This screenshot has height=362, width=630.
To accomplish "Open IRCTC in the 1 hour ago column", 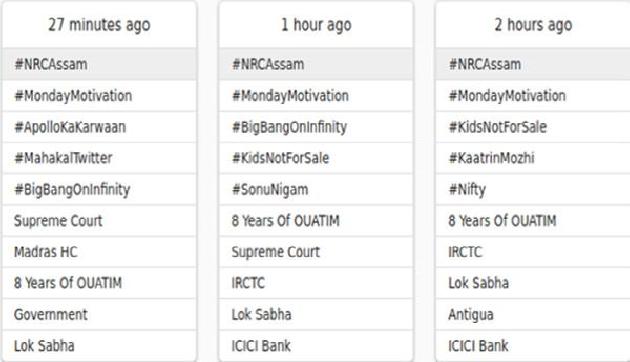I will [316, 283].
